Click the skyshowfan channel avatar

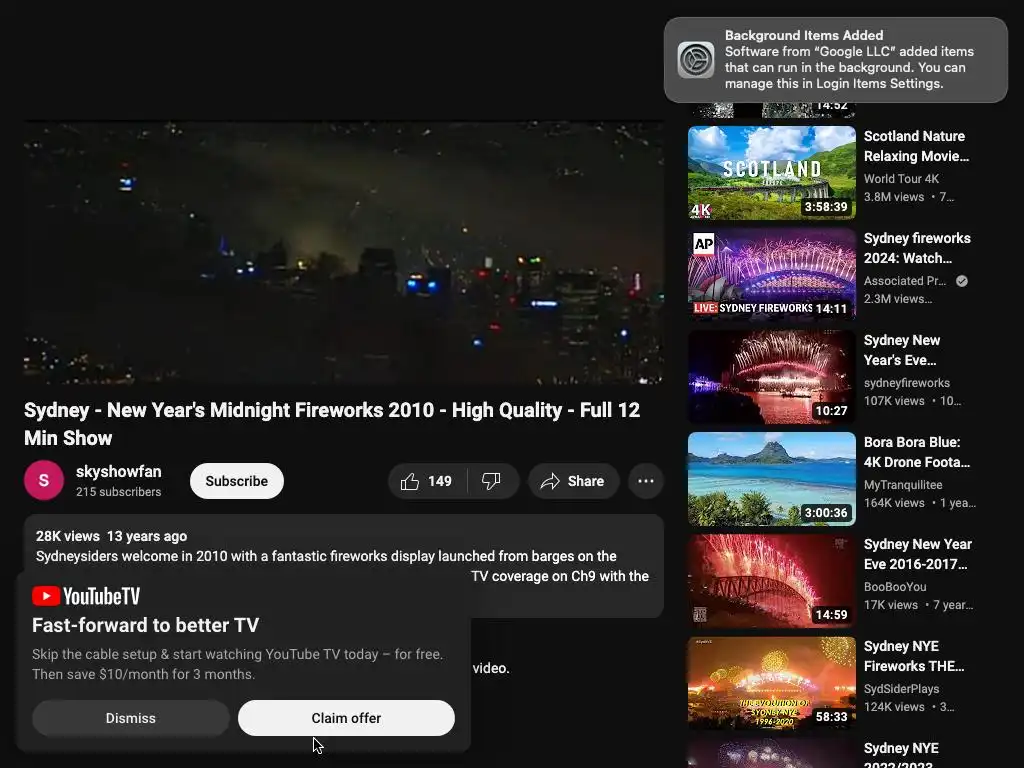pyautogui.click(x=44, y=481)
